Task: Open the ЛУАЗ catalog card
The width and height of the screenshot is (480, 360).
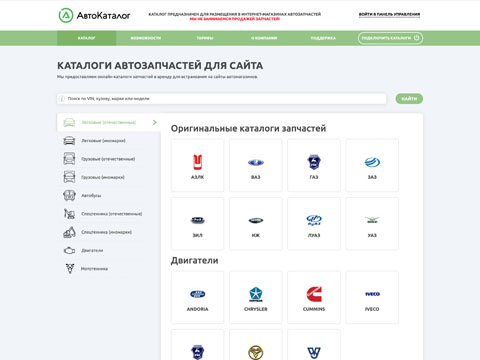Action: (x=314, y=224)
